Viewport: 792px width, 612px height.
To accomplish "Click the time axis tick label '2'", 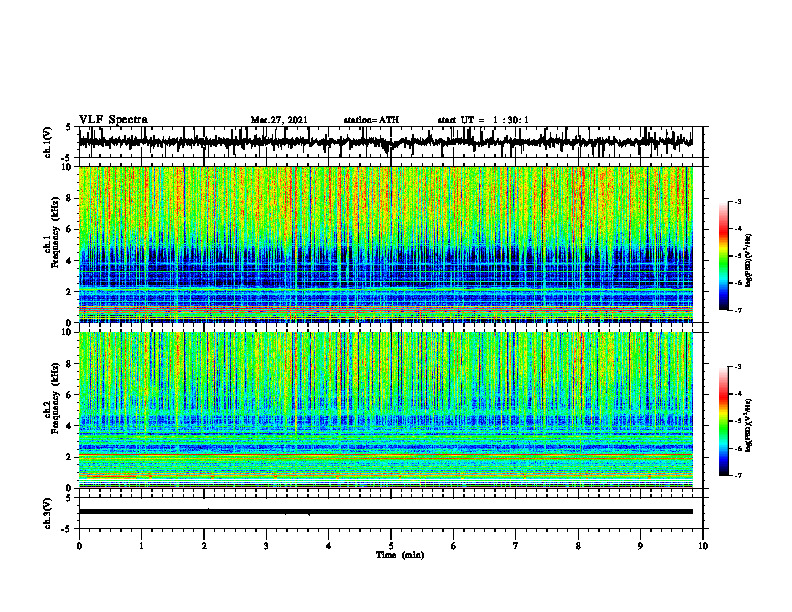I will pyautogui.click(x=204, y=546).
